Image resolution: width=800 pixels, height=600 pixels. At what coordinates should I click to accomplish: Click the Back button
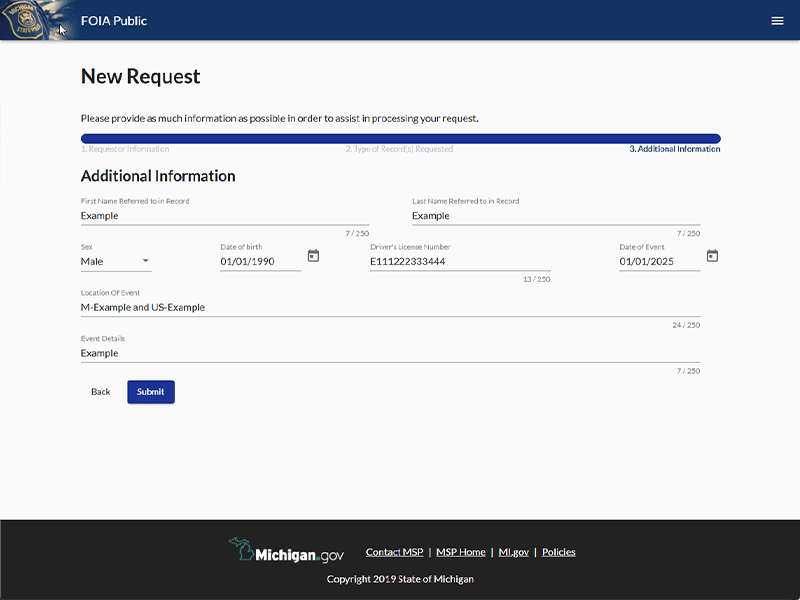pyautogui.click(x=101, y=392)
